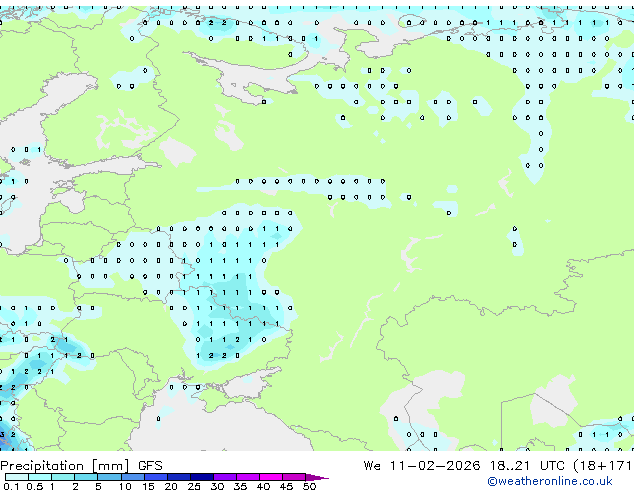The image size is (634, 490).
Task: Click the '(18+171' forecast offset text
Action: (x=603, y=466)
